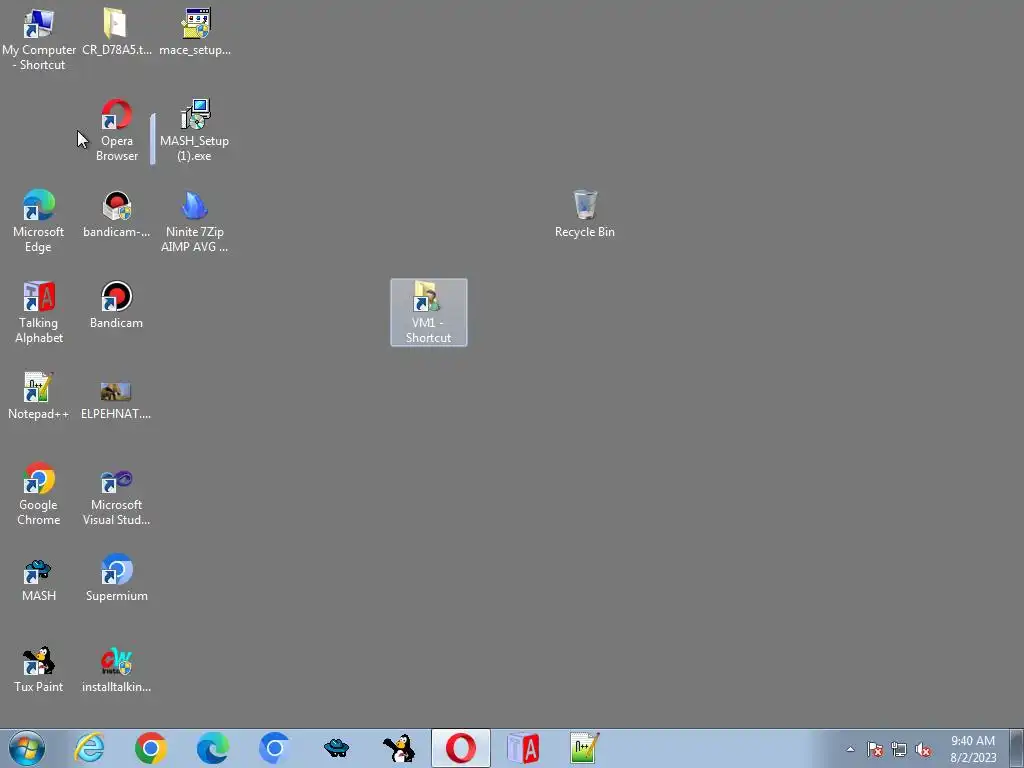The height and width of the screenshot is (768, 1024).
Task: Select the CR_D78A5 folder icon on desktop
Action: click(116, 32)
